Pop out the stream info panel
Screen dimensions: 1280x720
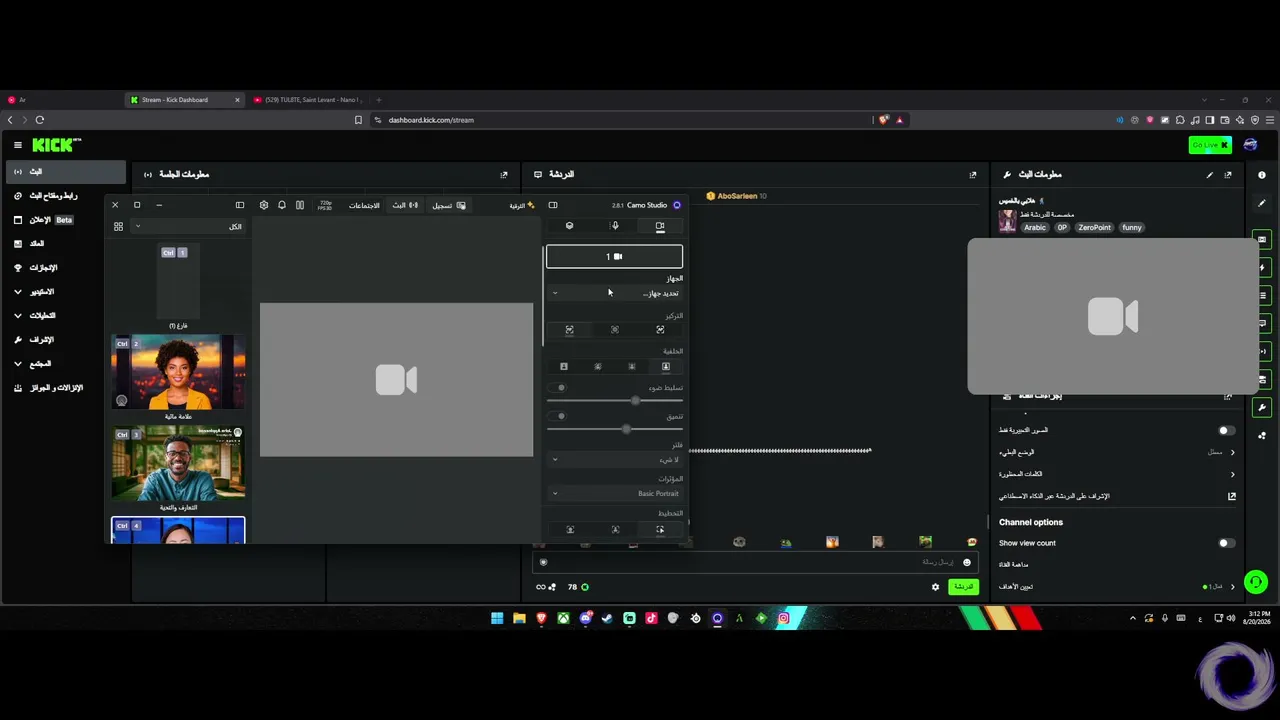(x=1228, y=175)
